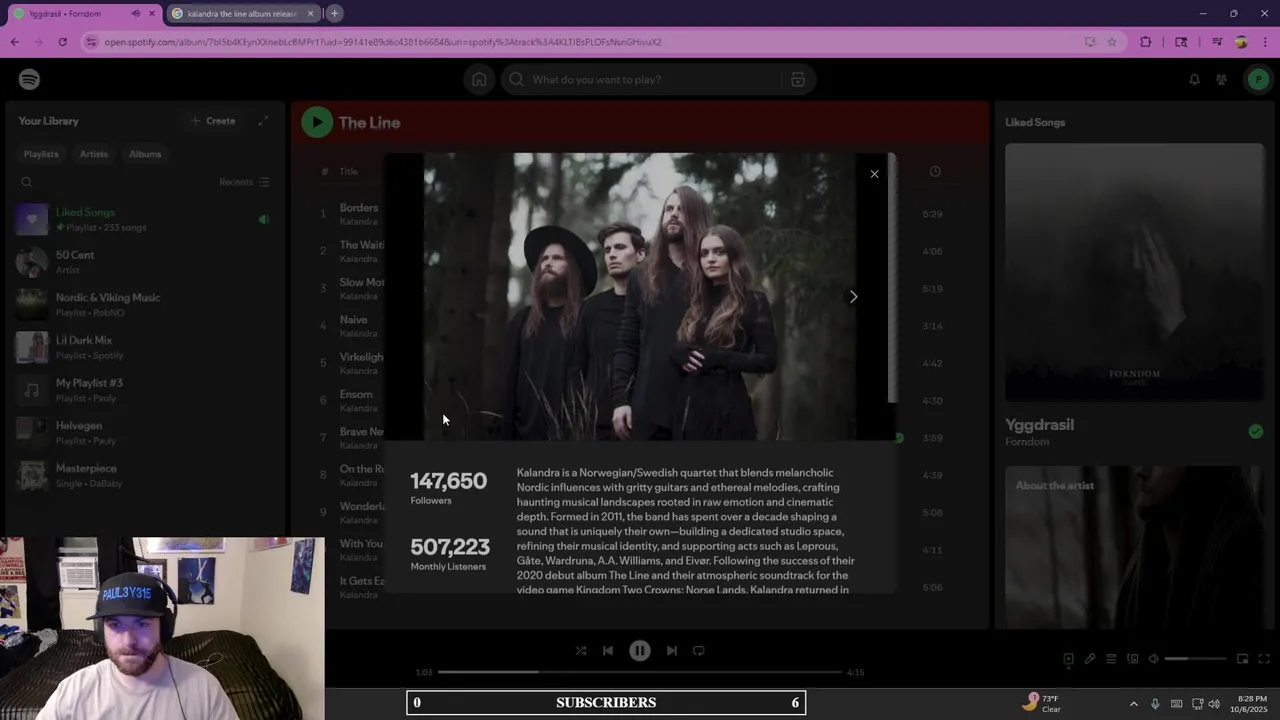This screenshot has width=1280, height=720.
Task: Open a new browser tab
Action: 334,14
